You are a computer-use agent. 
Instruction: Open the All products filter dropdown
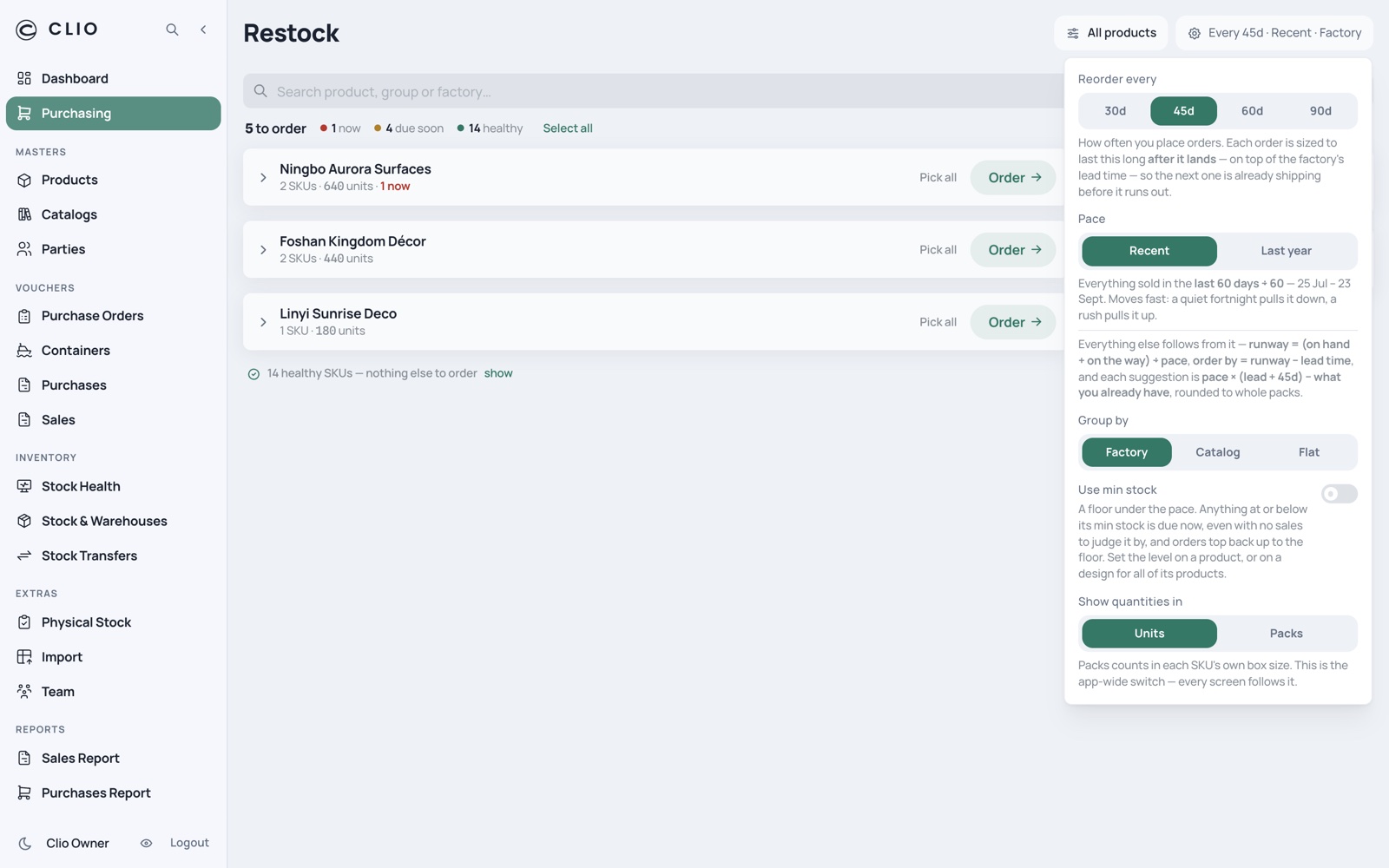point(1111,33)
